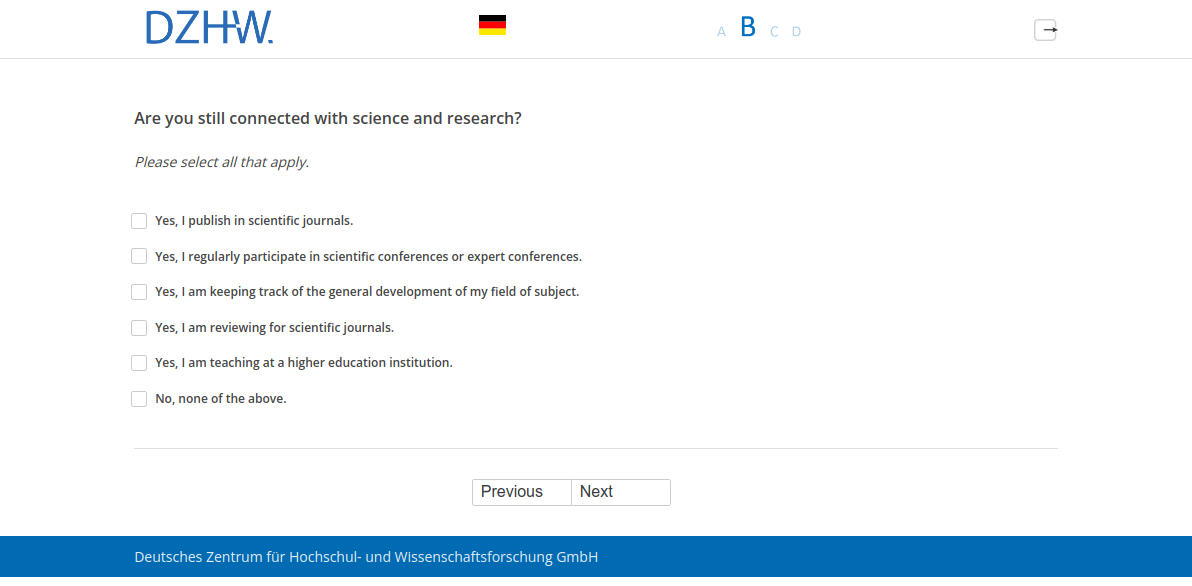Tick checkbox for participating in scientific conferences

tap(139, 256)
